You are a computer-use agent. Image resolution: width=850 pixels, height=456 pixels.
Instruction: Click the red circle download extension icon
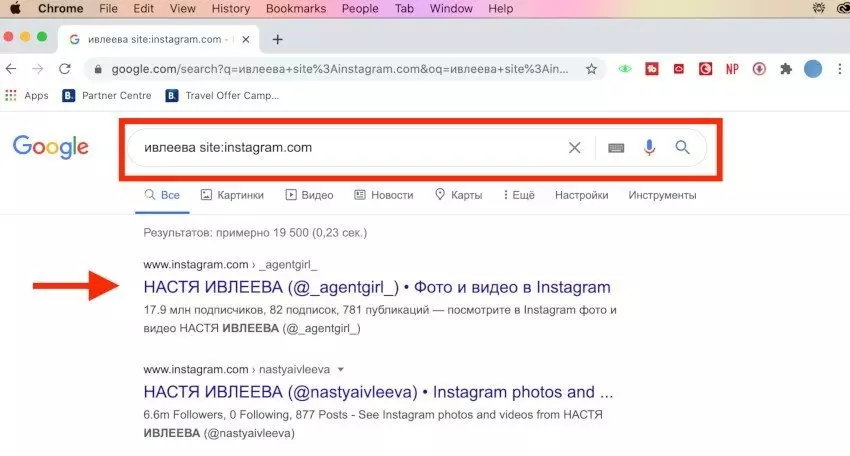point(759,69)
